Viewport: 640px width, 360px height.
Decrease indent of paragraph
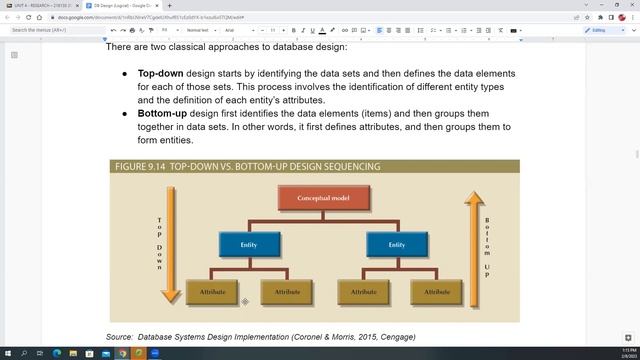(479, 30)
